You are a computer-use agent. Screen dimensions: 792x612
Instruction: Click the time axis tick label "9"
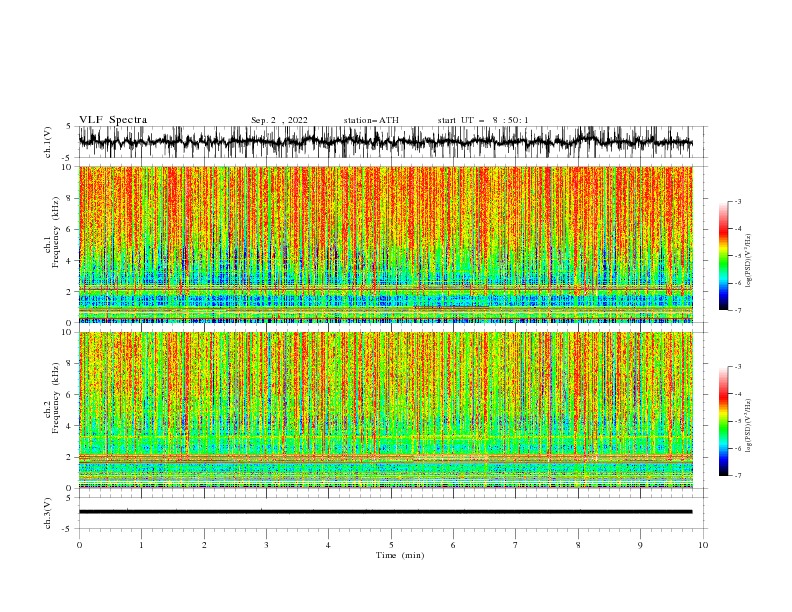tap(640, 545)
